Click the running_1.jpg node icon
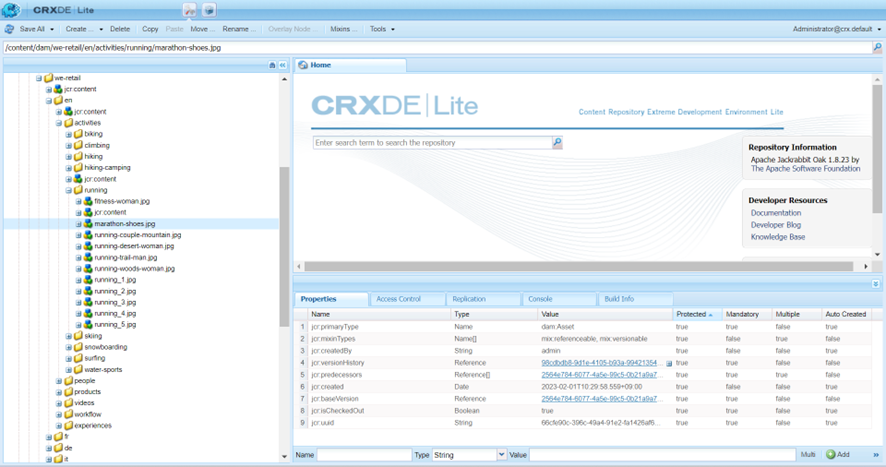Image resolution: width=886 pixels, height=467 pixels. [x=88, y=280]
